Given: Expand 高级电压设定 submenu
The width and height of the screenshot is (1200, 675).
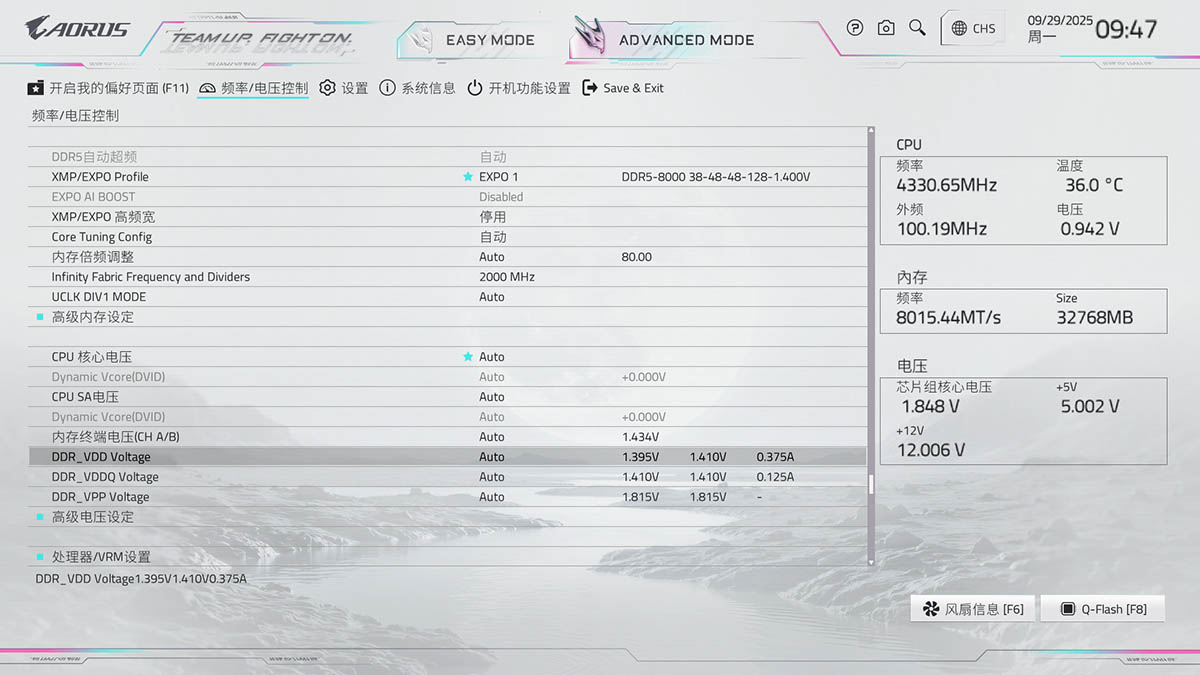Looking at the screenshot, I should (92, 517).
